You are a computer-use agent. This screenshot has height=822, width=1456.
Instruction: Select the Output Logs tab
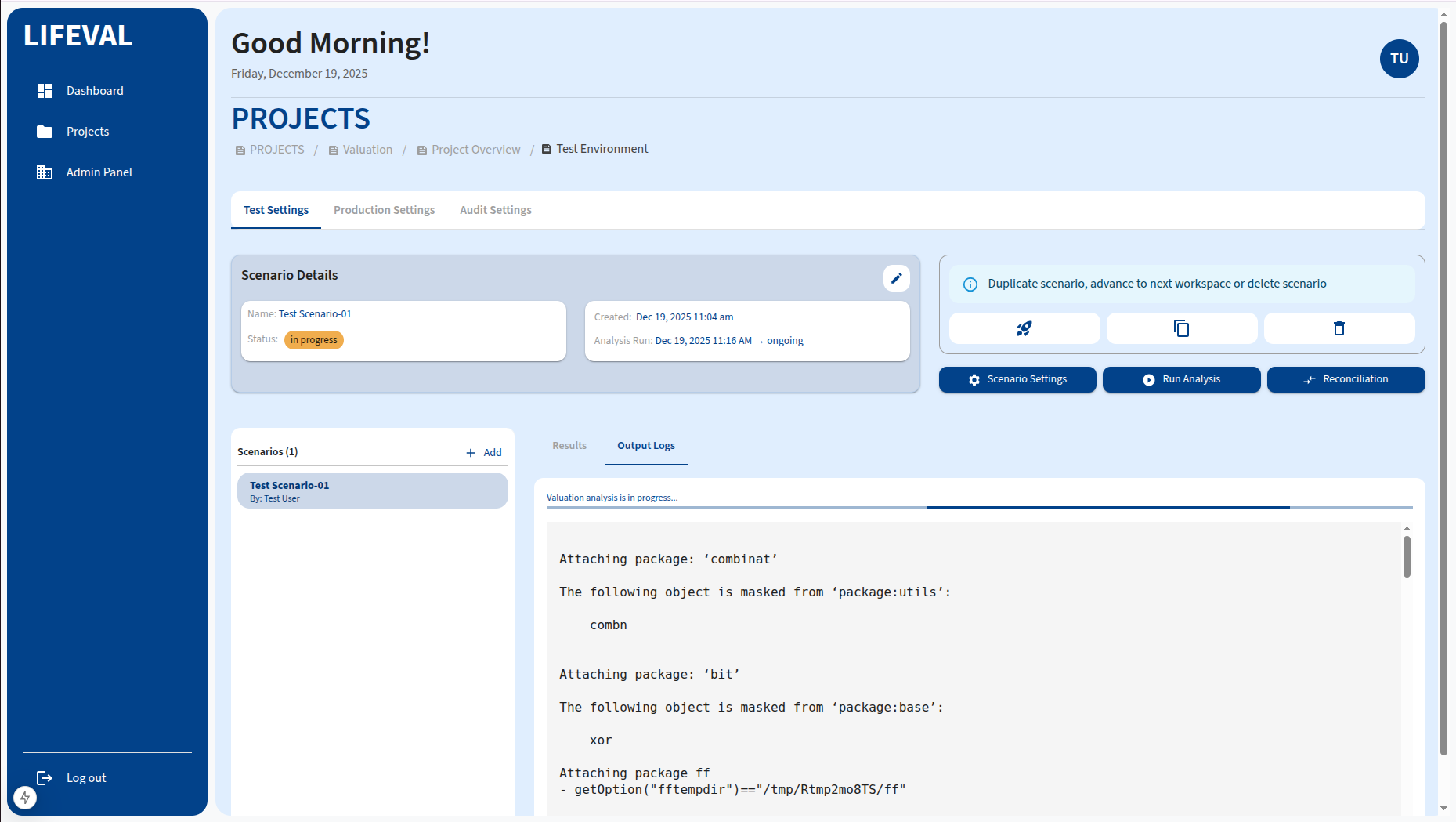645,445
